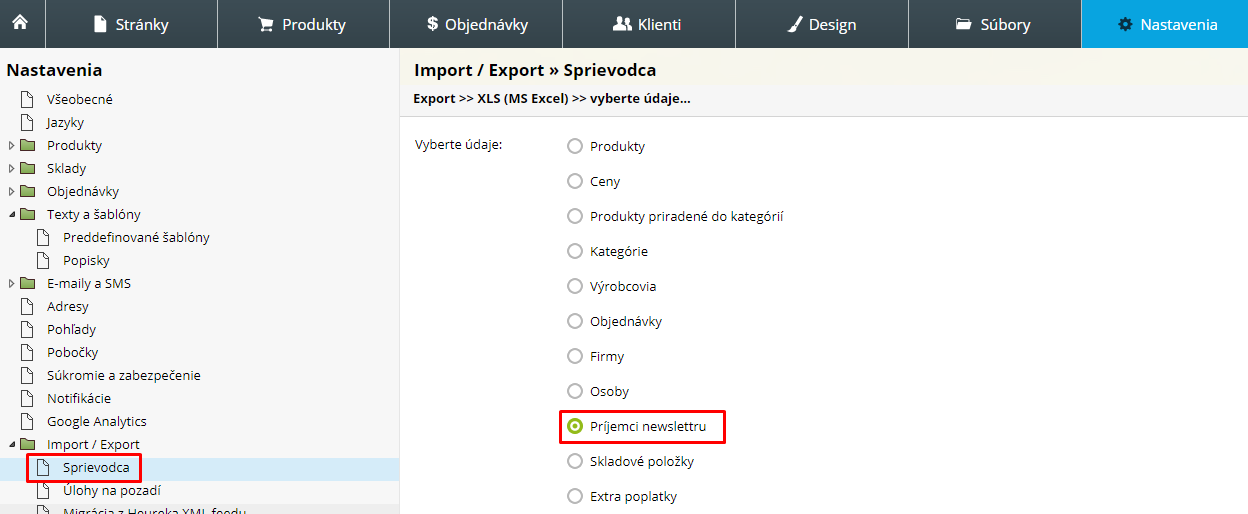This screenshot has height=514, width=1248.
Task: Open Pobočky settings item
Action: pyautogui.click(x=72, y=352)
